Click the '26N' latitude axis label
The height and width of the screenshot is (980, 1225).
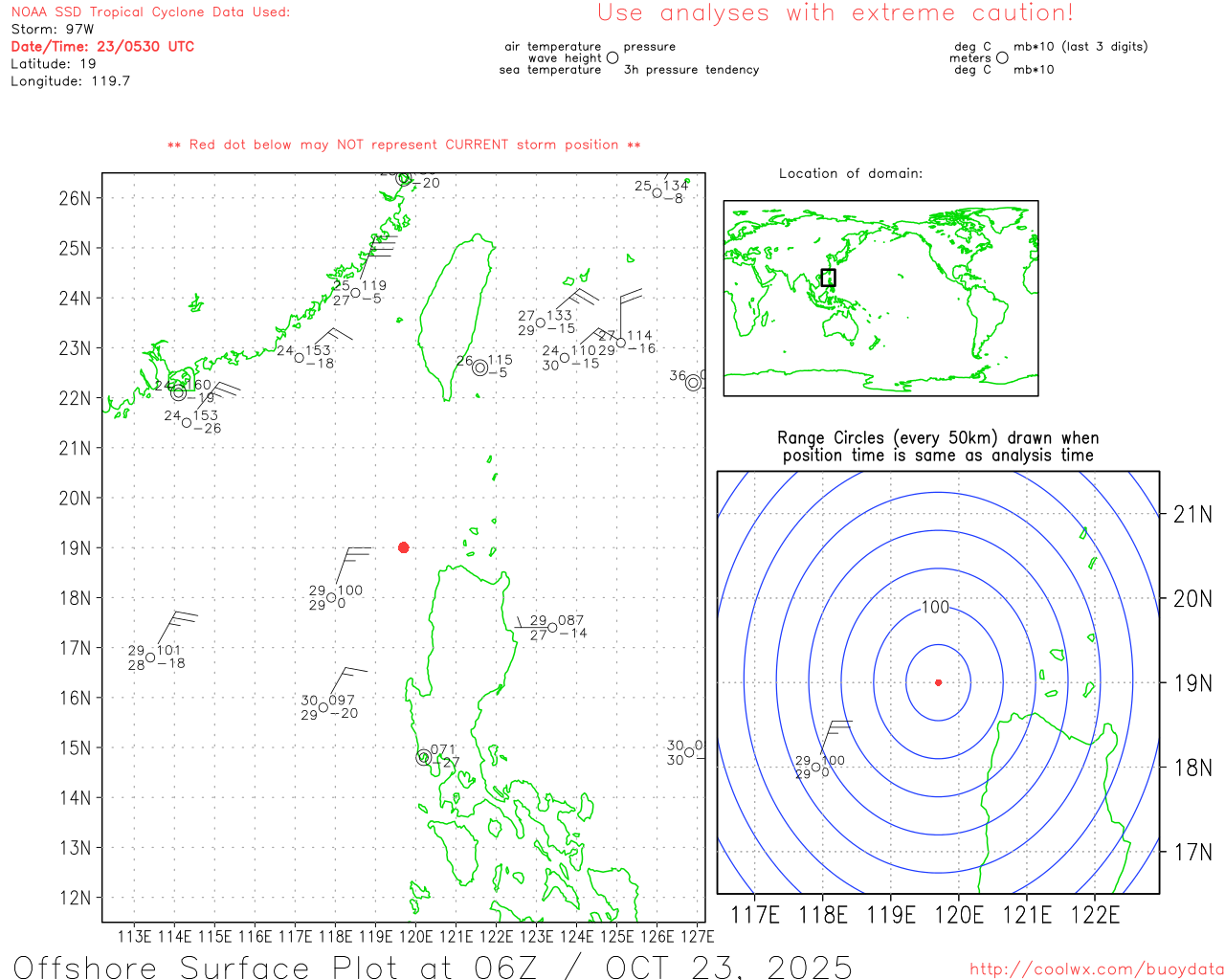(75, 198)
